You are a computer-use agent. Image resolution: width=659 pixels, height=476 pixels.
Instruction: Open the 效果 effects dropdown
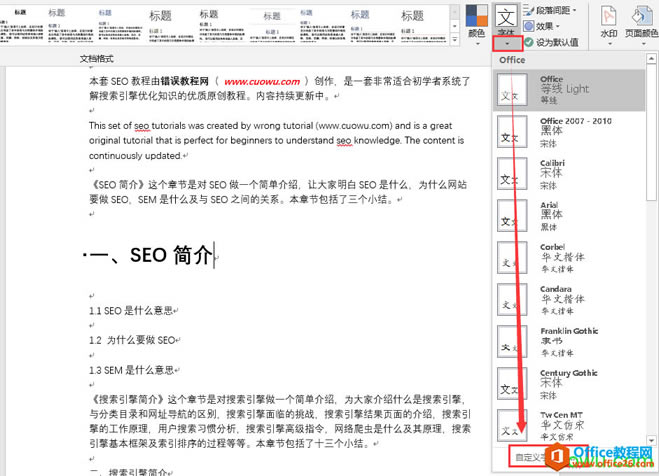542,26
